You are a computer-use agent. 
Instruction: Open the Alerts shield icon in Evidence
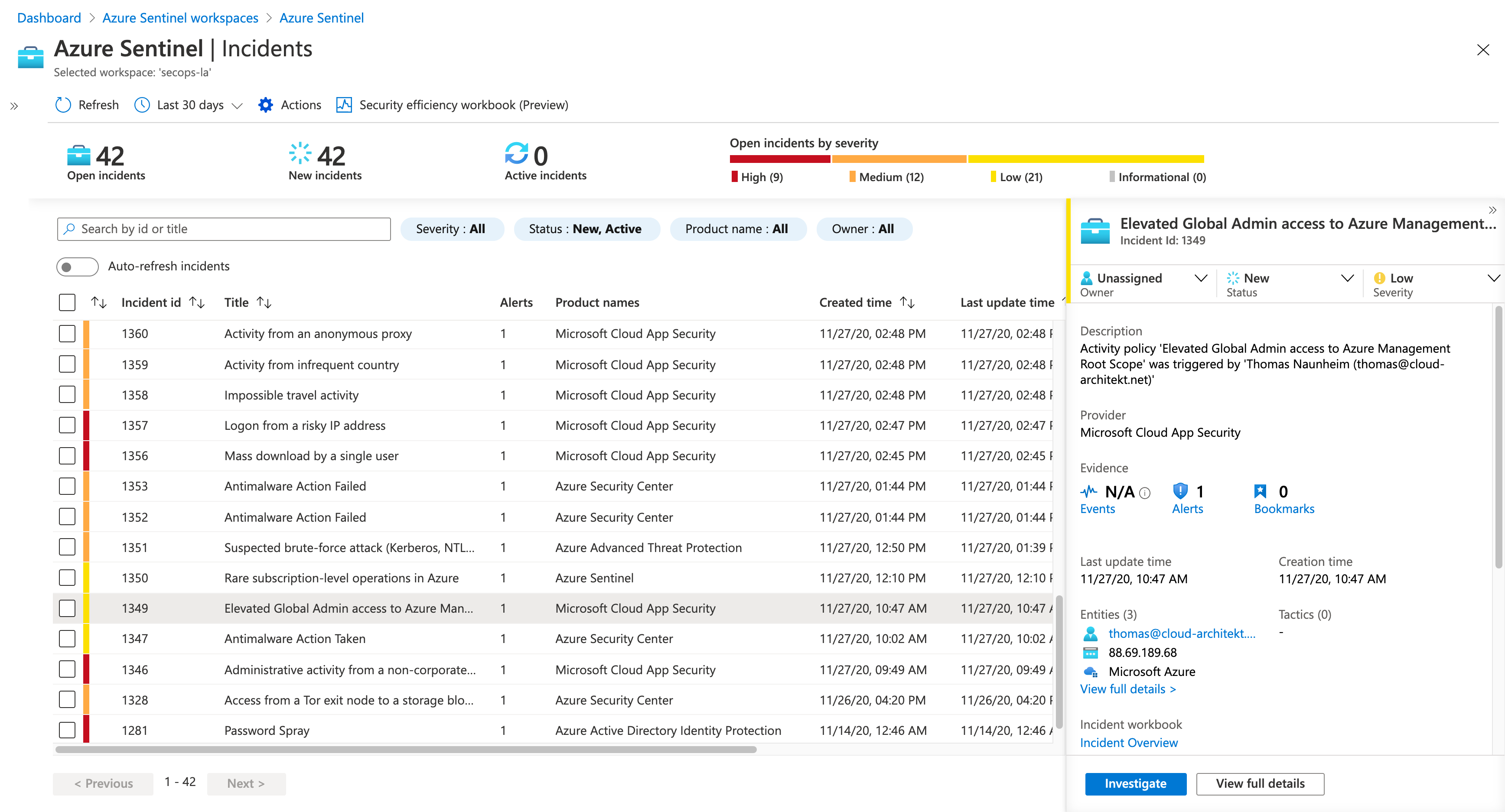[x=1181, y=491]
